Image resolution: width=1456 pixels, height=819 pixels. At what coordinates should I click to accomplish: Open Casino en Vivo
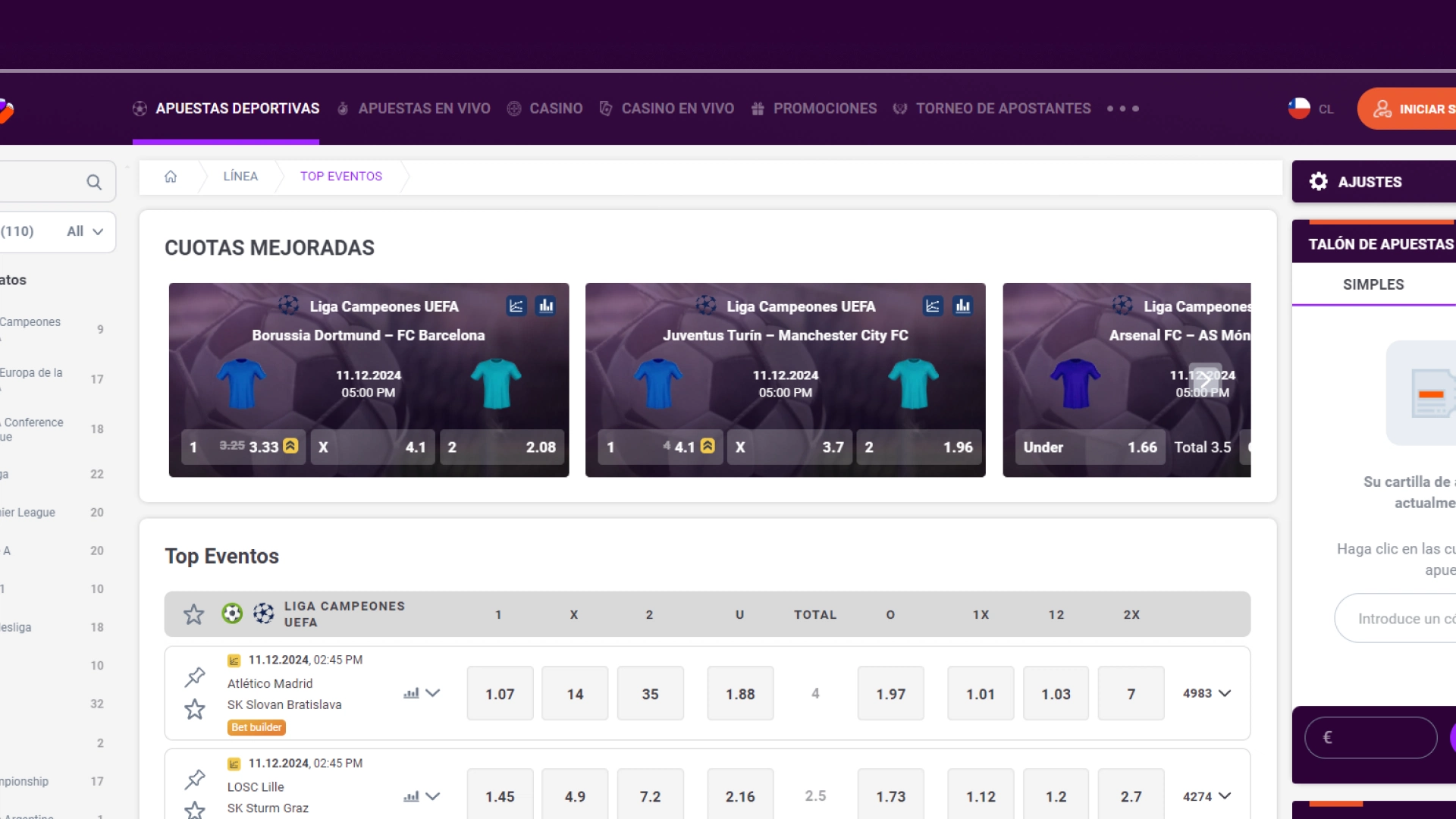point(667,108)
